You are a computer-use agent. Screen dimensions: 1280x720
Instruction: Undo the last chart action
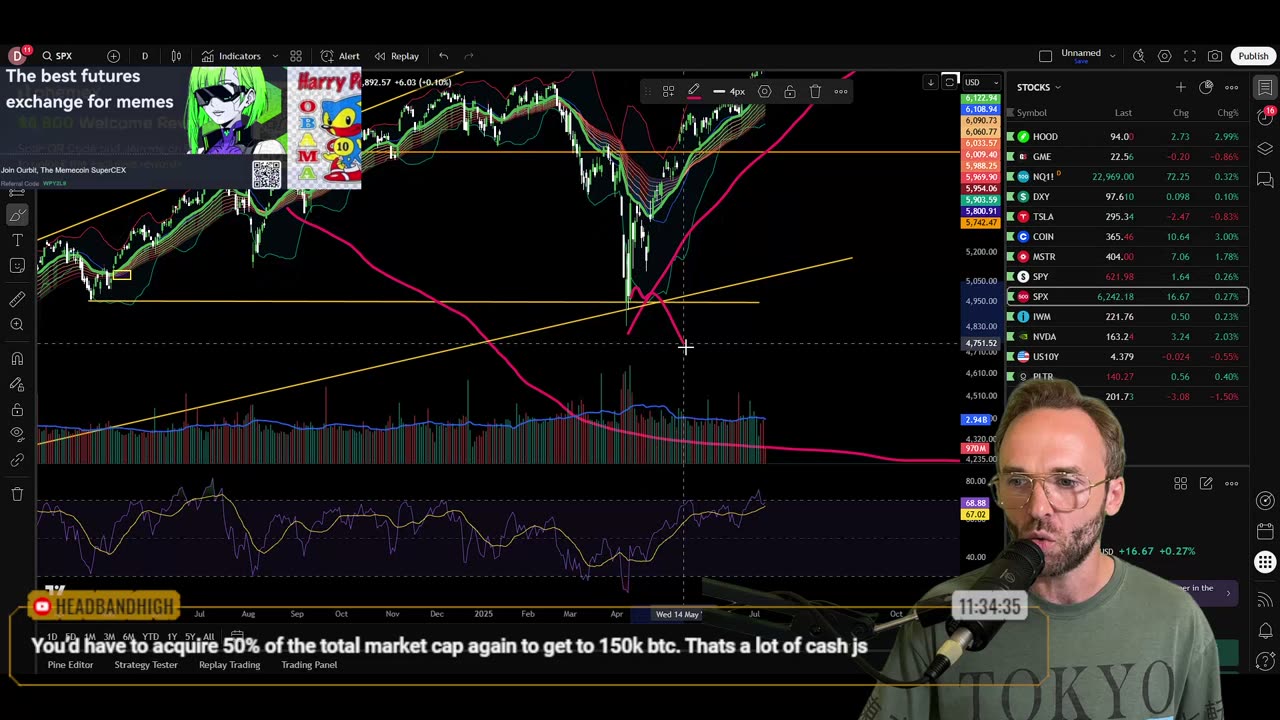point(443,56)
